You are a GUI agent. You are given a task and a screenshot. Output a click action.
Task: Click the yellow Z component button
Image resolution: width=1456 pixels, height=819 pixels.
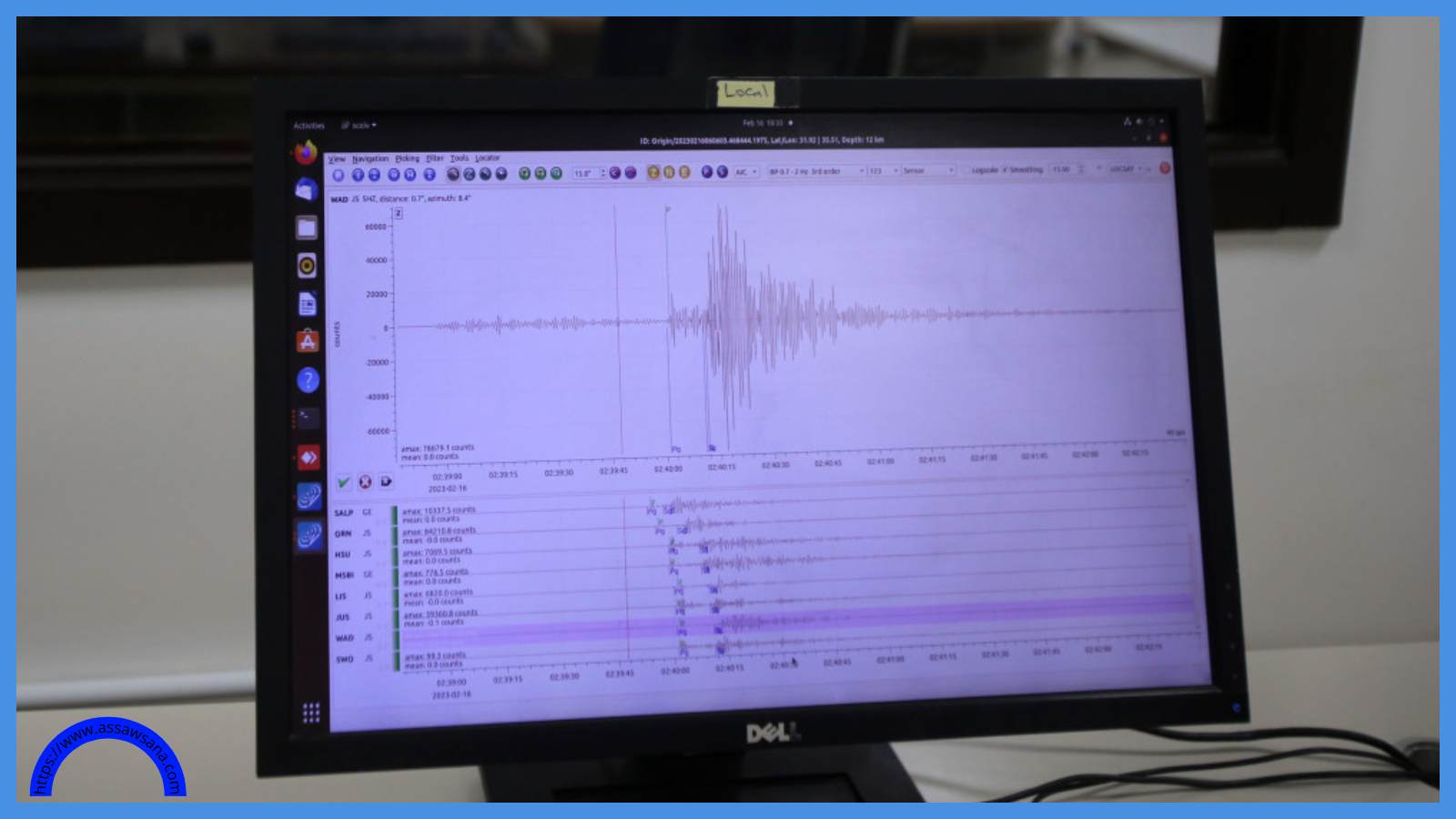pyautogui.click(x=652, y=173)
